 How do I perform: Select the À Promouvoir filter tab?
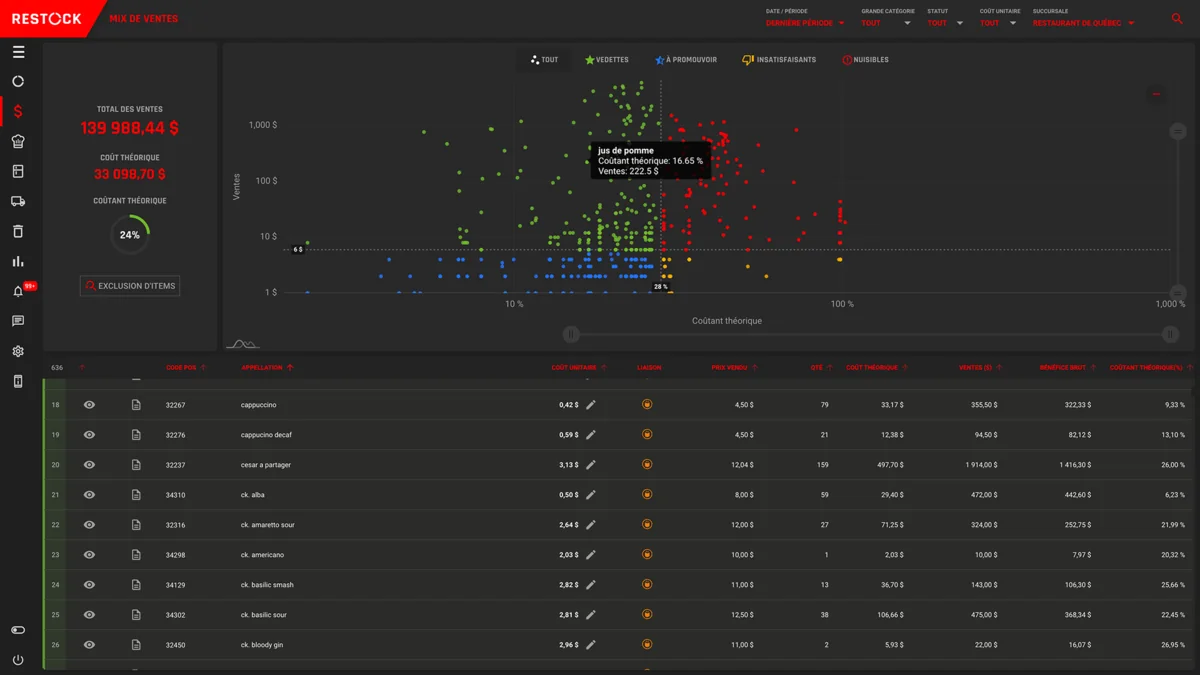(686, 60)
